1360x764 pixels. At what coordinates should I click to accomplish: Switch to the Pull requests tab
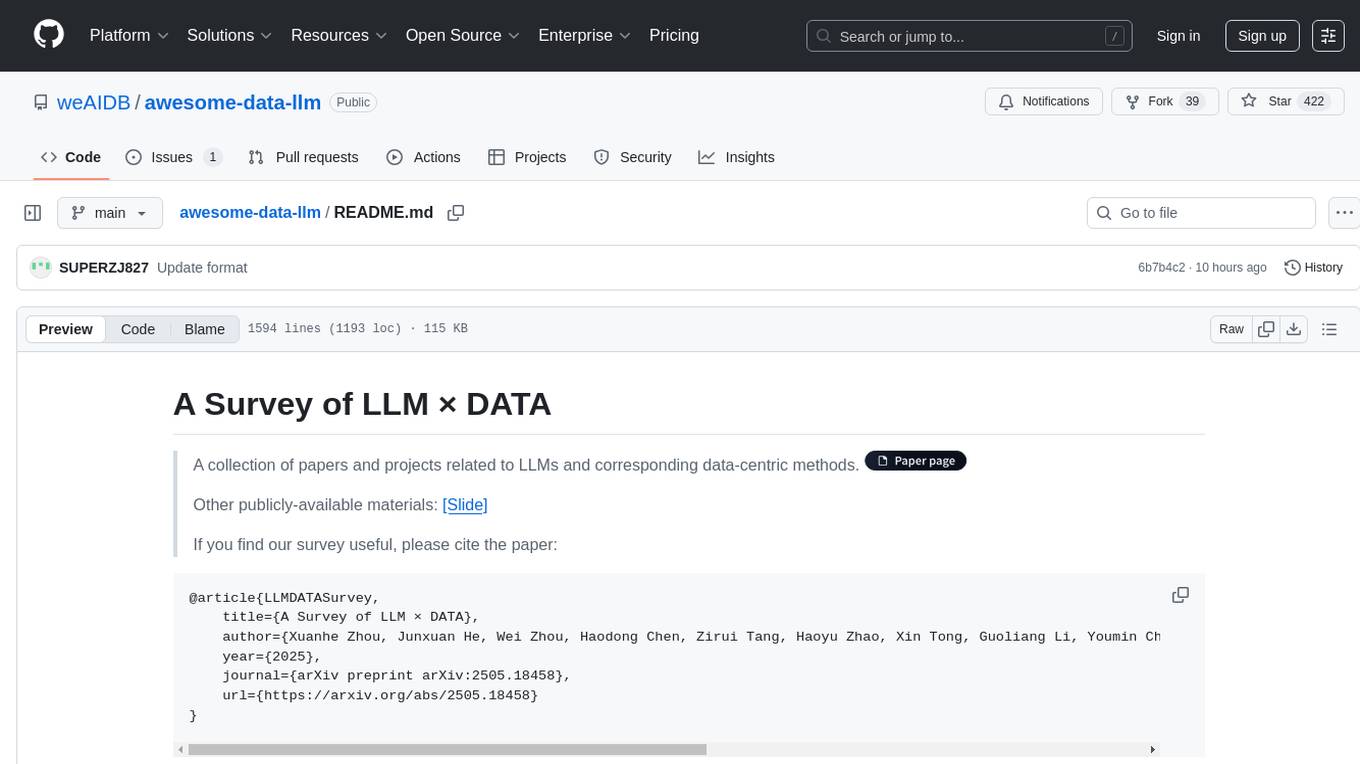[x=303, y=157]
